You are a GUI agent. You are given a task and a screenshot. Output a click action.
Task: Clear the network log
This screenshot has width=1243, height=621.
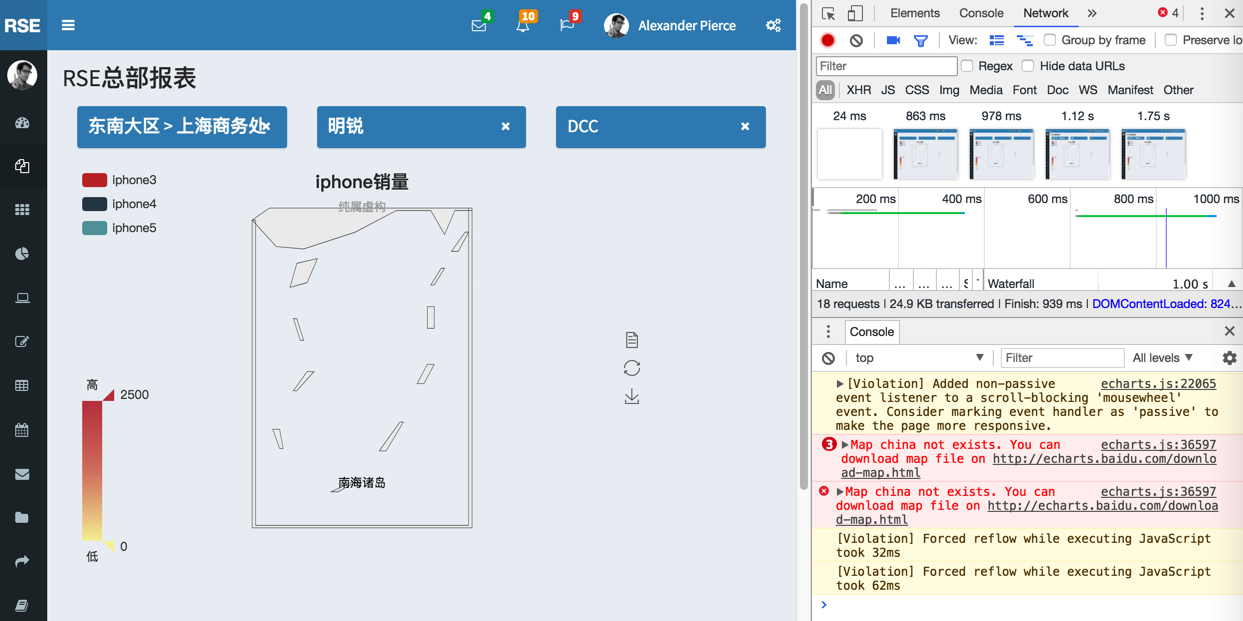(857, 40)
